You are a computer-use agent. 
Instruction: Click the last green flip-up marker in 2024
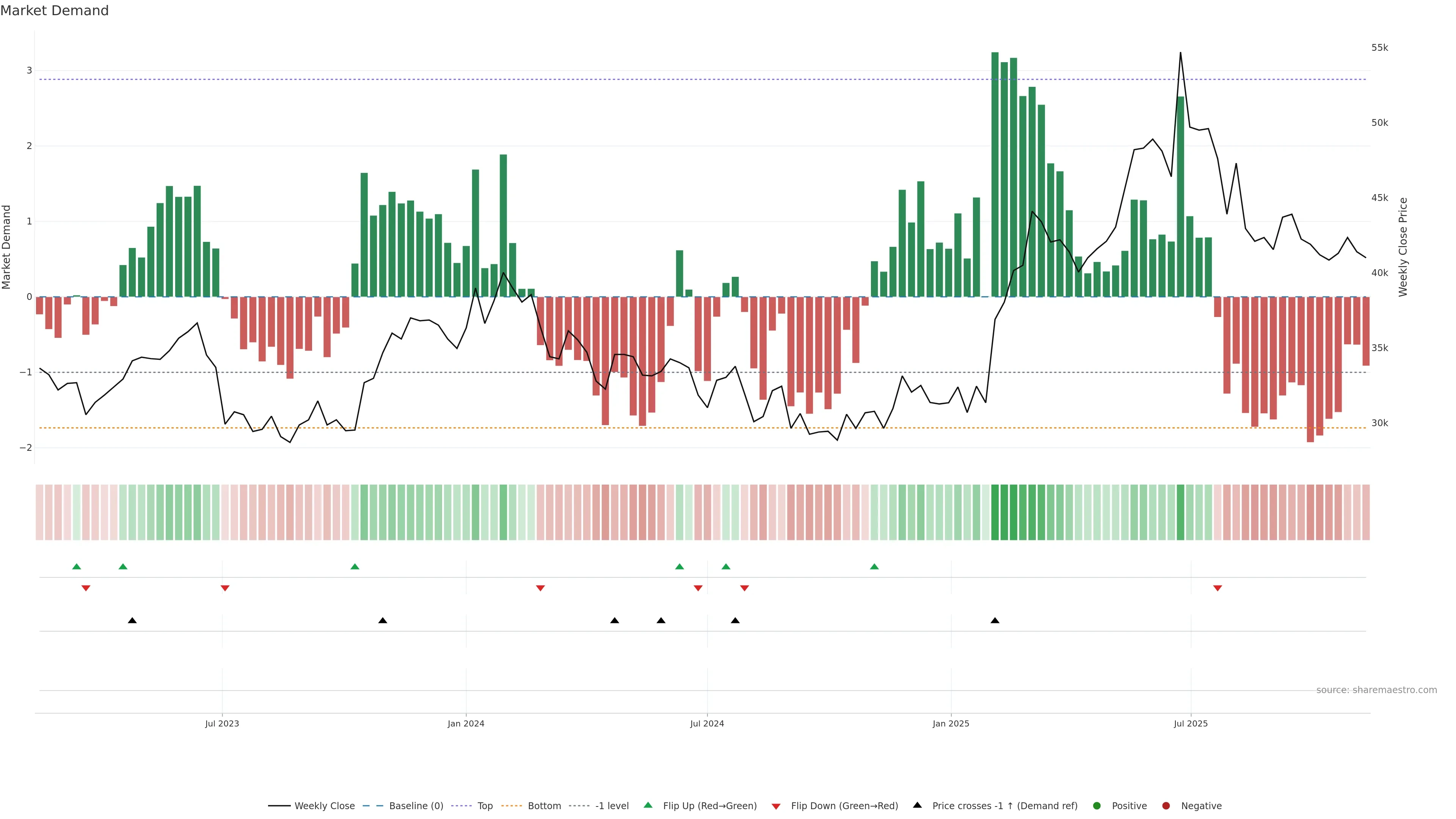(874, 567)
